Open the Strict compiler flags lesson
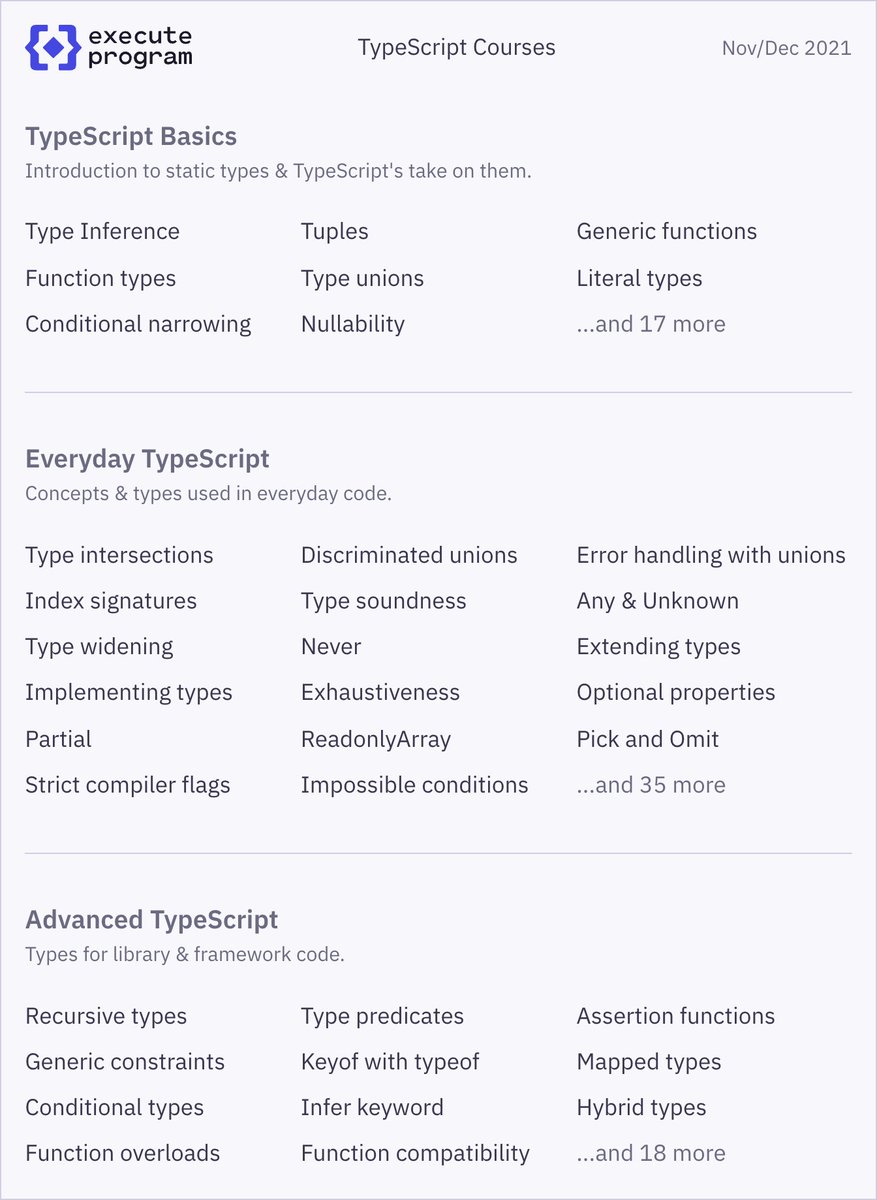The image size is (877, 1200). coord(128,785)
